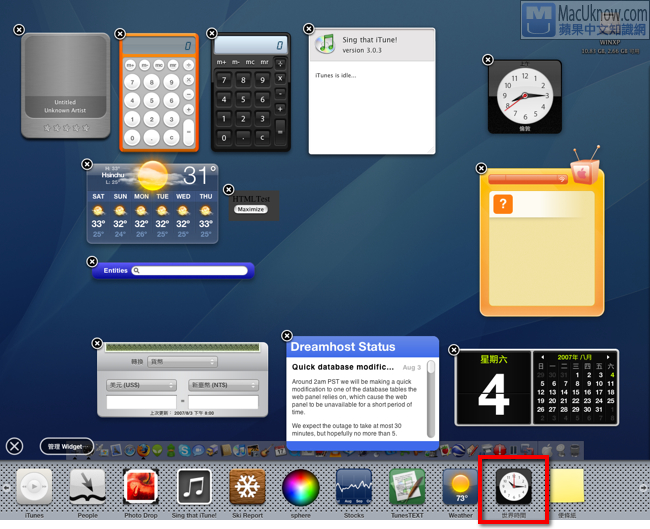Open the sphere color wheel widget

[301, 488]
